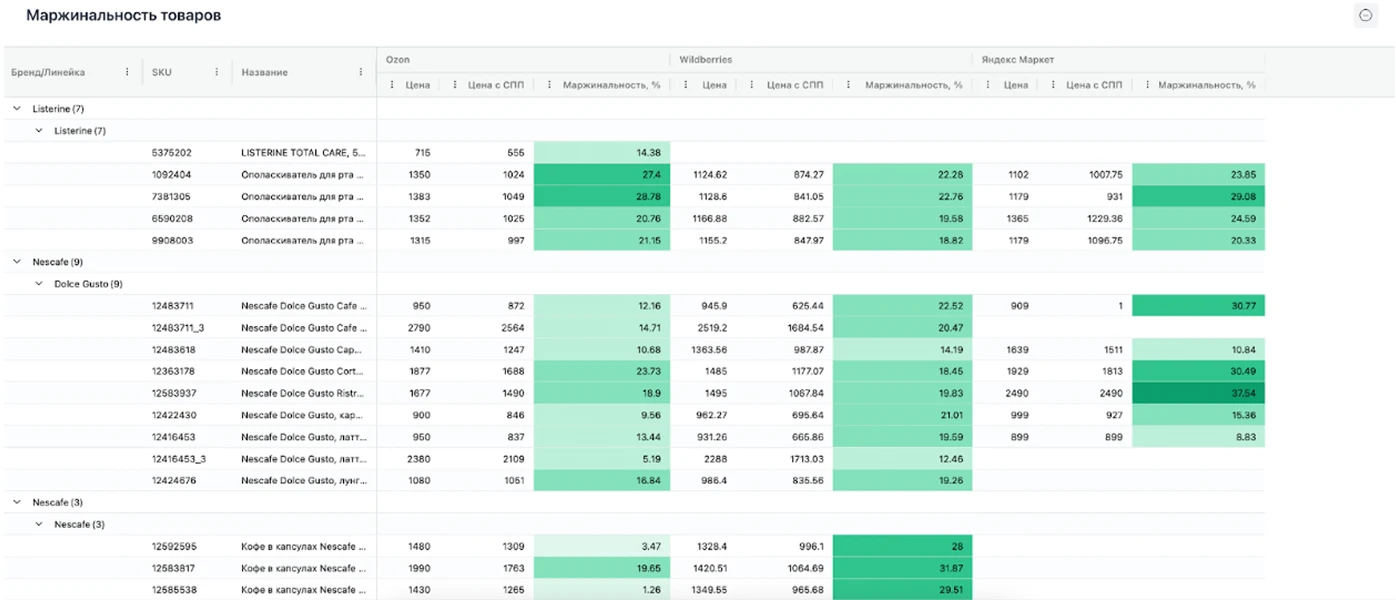
Task: Select SKU cell 12585538
Action: click(174, 590)
